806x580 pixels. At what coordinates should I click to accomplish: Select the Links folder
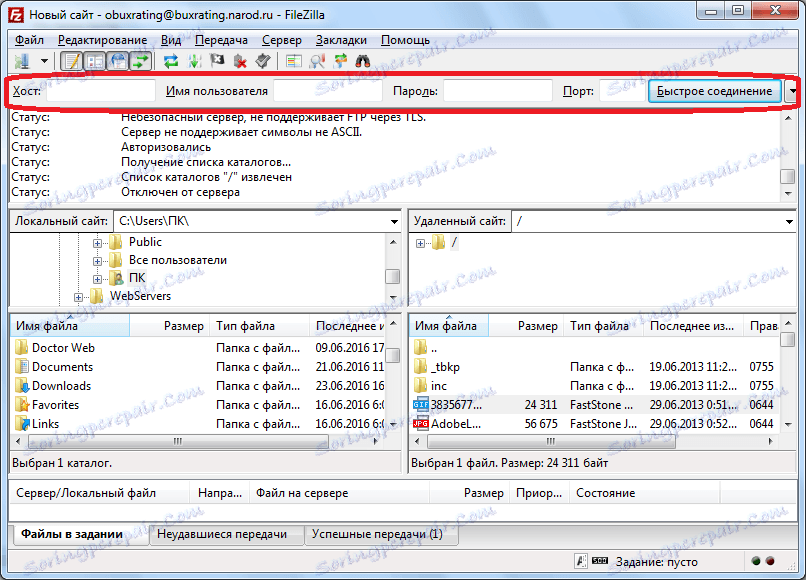[45, 424]
